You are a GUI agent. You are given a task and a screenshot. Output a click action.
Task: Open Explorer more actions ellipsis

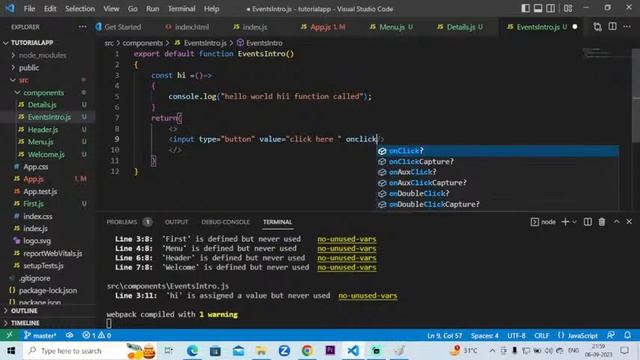click(x=82, y=27)
